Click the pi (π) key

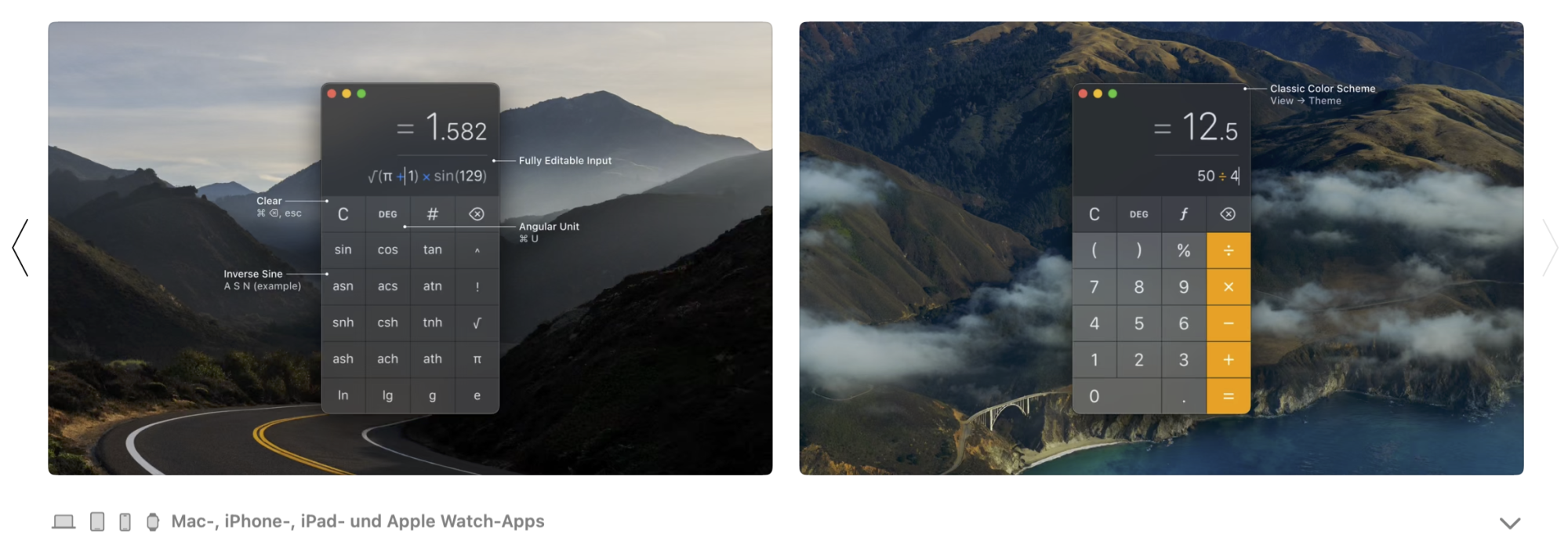coord(477,359)
